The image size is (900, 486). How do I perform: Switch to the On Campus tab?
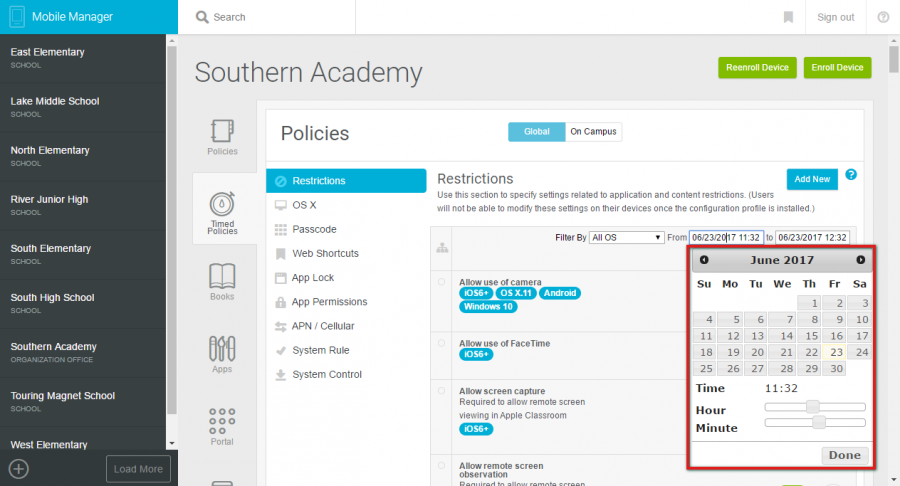click(593, 131)
